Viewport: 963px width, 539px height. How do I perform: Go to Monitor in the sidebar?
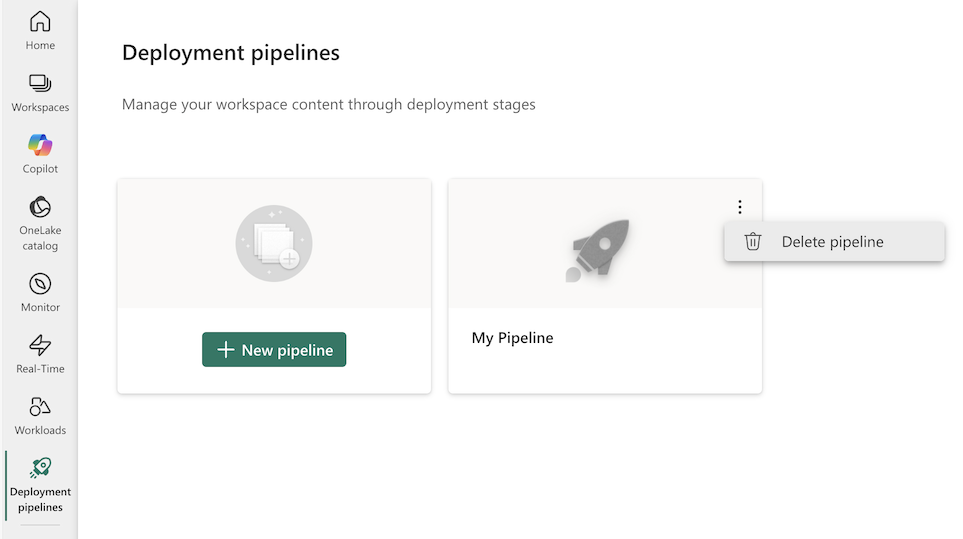click(x=40, y=284)
